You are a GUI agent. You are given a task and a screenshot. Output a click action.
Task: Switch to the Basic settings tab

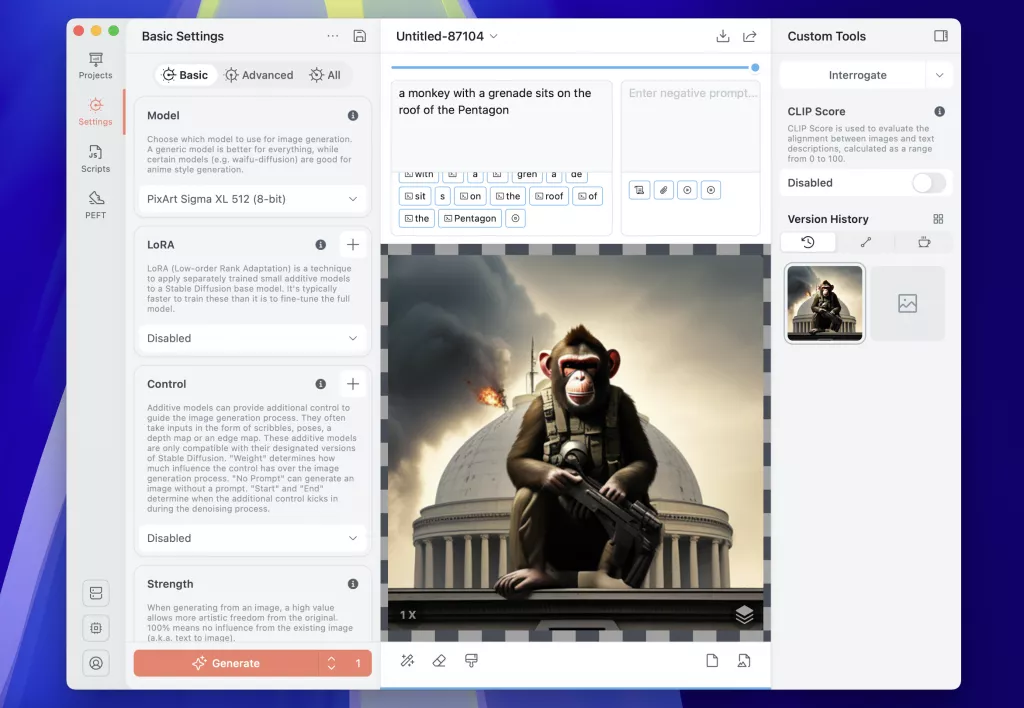[x=185, y=75]
